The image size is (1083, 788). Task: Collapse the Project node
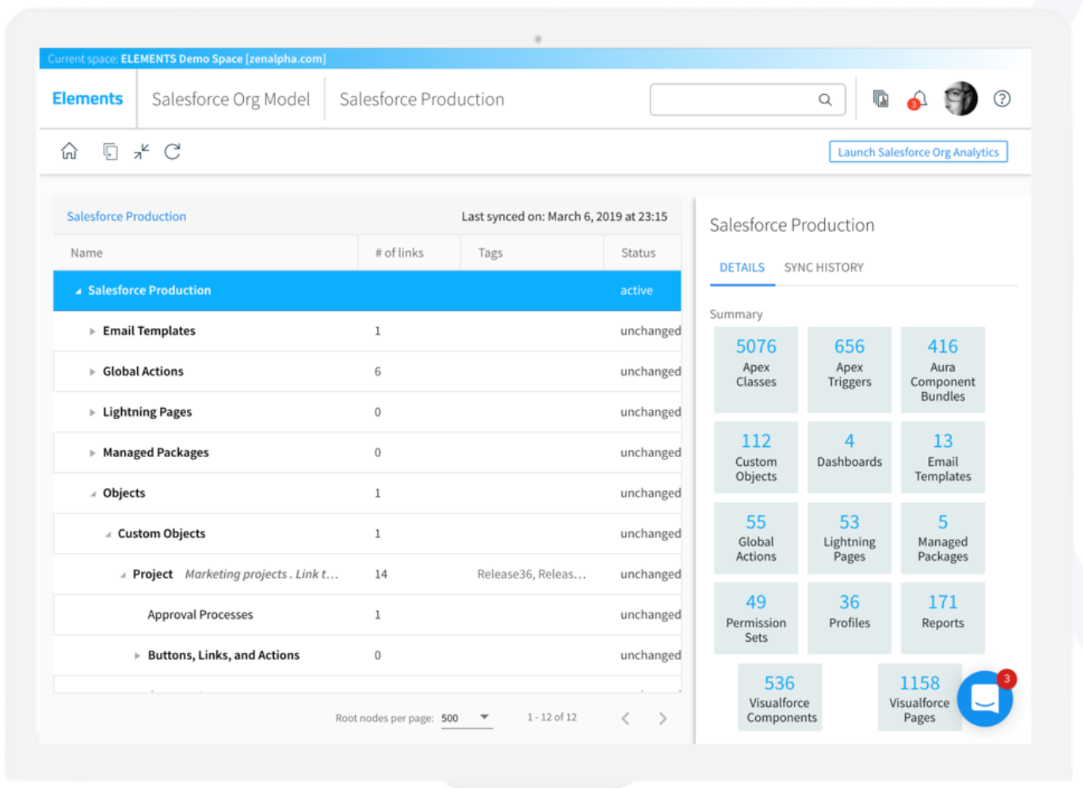(x=123, y=575)
